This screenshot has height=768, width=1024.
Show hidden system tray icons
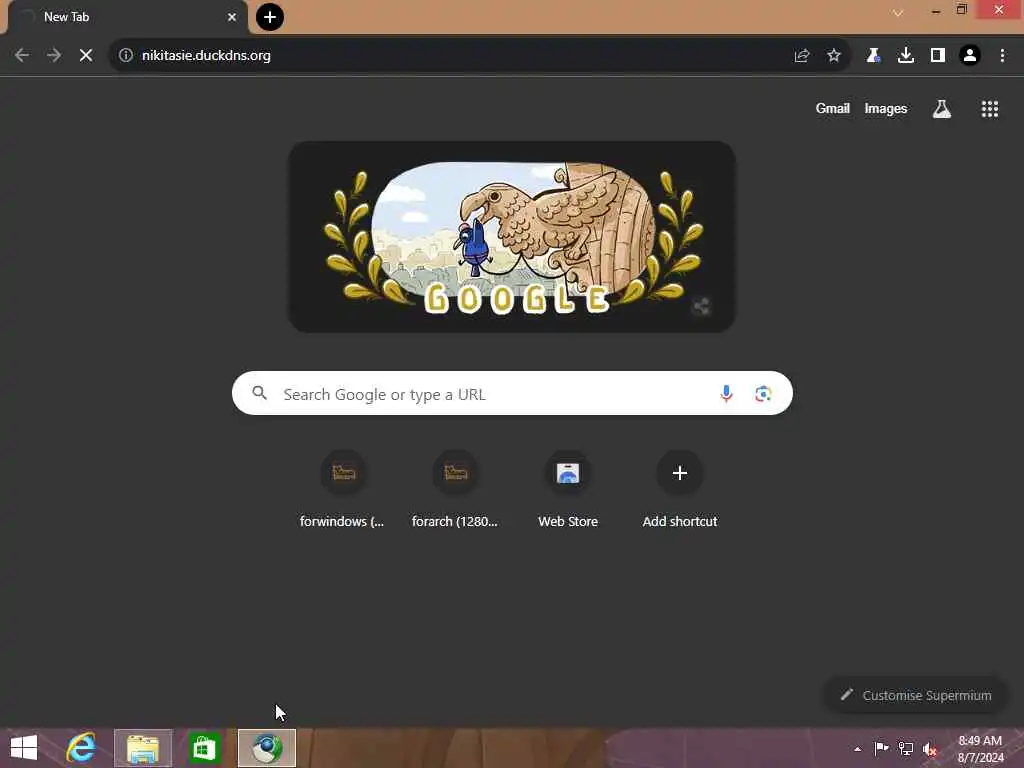(x=857, y=749)
